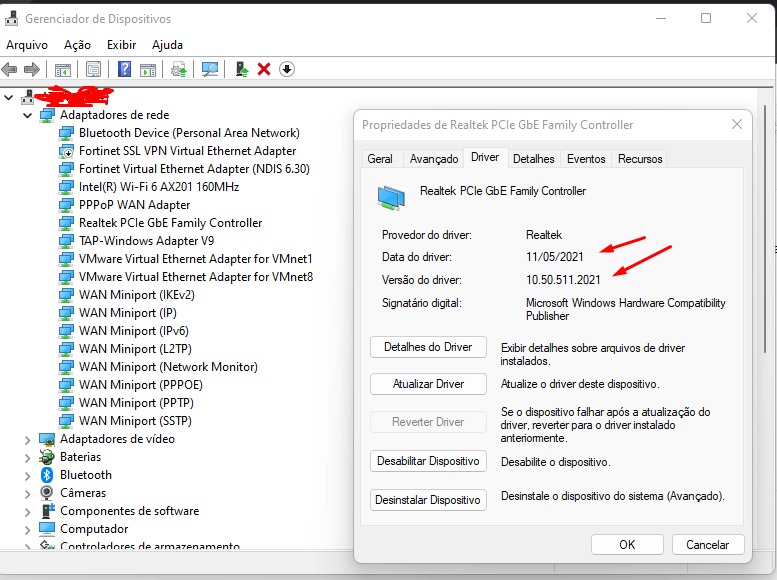Viewport: 777px width, 580px height.
Task: Switch to the Geral tab
Action: tap(380, 159)
